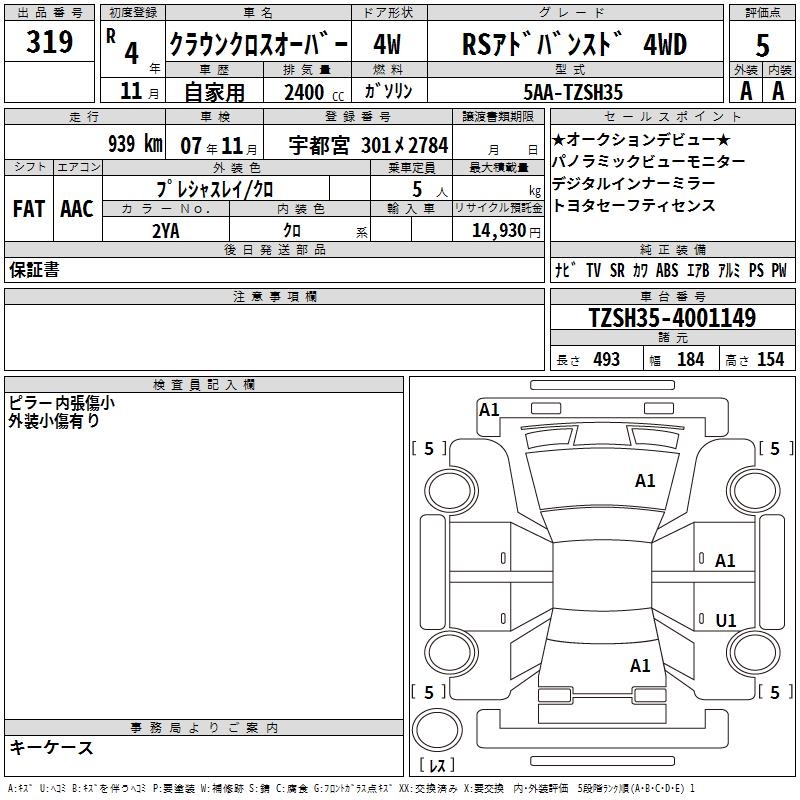Select the 保証書 entry under 後日発送部品
The height and width of the screenshot is (800, 800).
(x=34, y=269)
